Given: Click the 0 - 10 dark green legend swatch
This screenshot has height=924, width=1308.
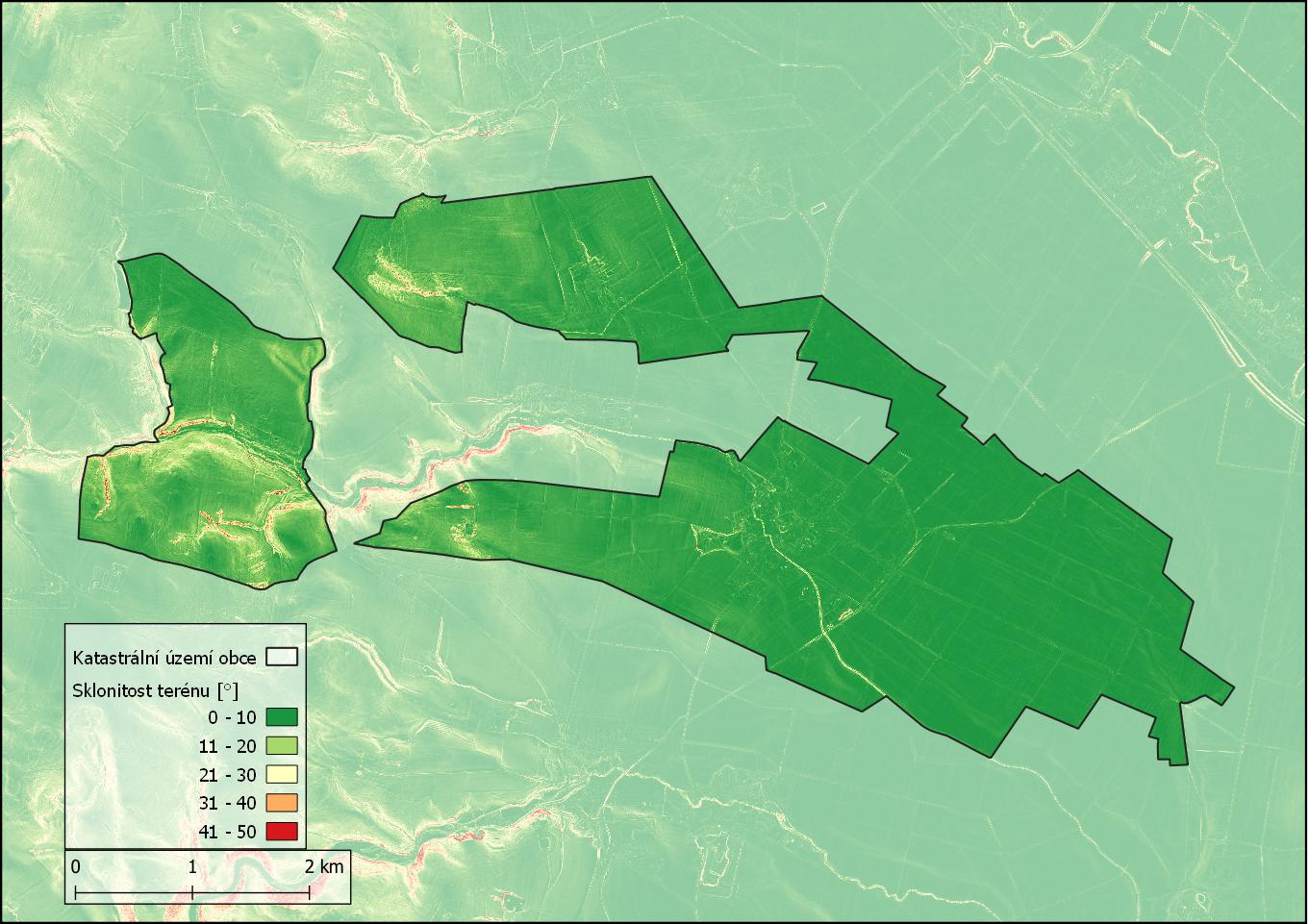Looking at the screenshot, I should (282, 716).
